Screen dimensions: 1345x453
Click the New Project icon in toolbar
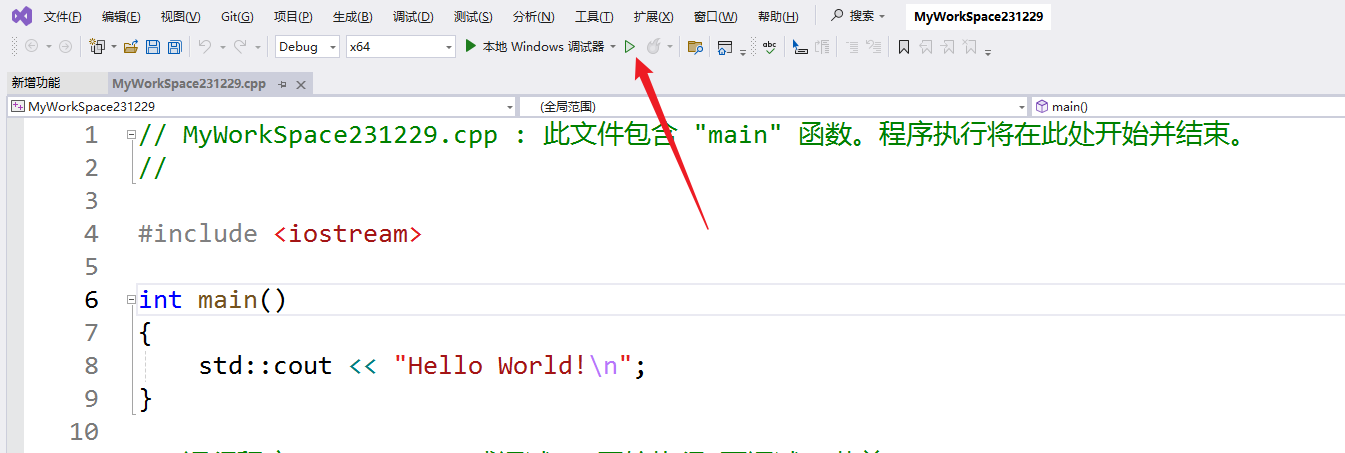97,46
